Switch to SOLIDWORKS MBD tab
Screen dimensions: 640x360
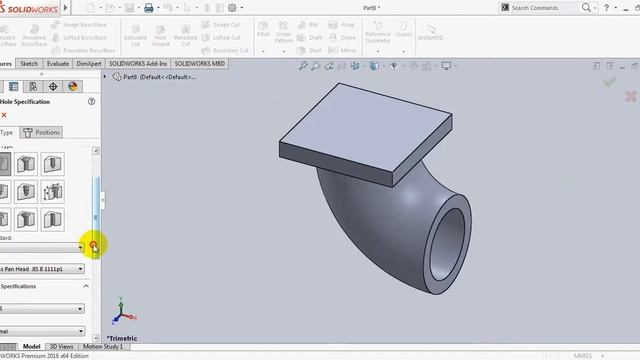pos(200,64)
